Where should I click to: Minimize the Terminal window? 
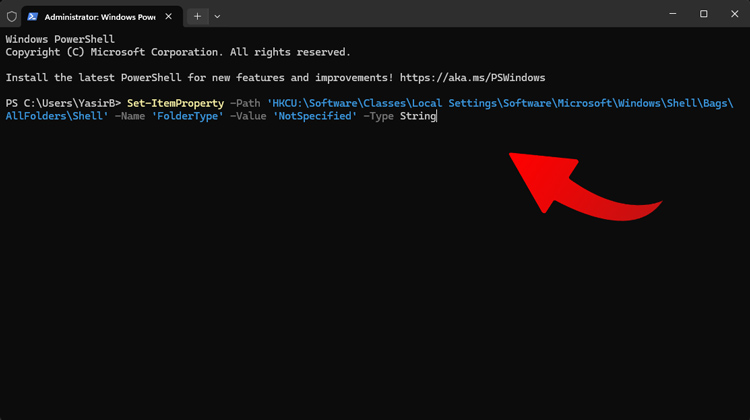673,14
